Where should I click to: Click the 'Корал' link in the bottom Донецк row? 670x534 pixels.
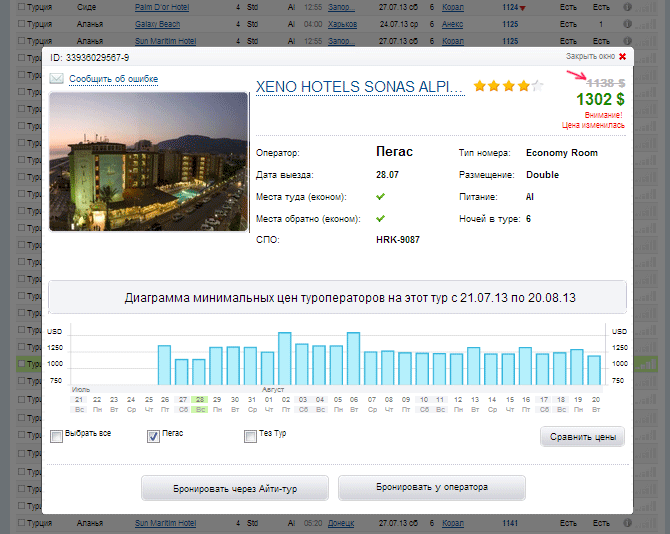[453, 523]
